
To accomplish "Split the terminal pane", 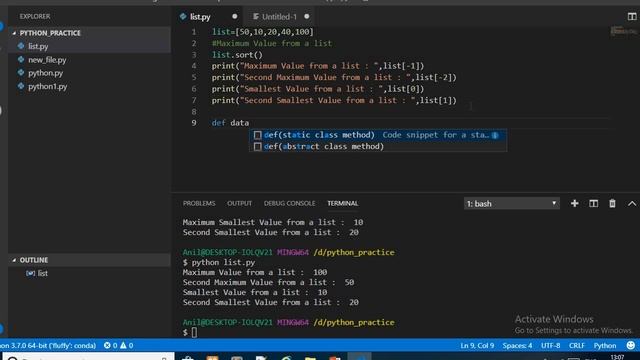I will click(593, 203).
